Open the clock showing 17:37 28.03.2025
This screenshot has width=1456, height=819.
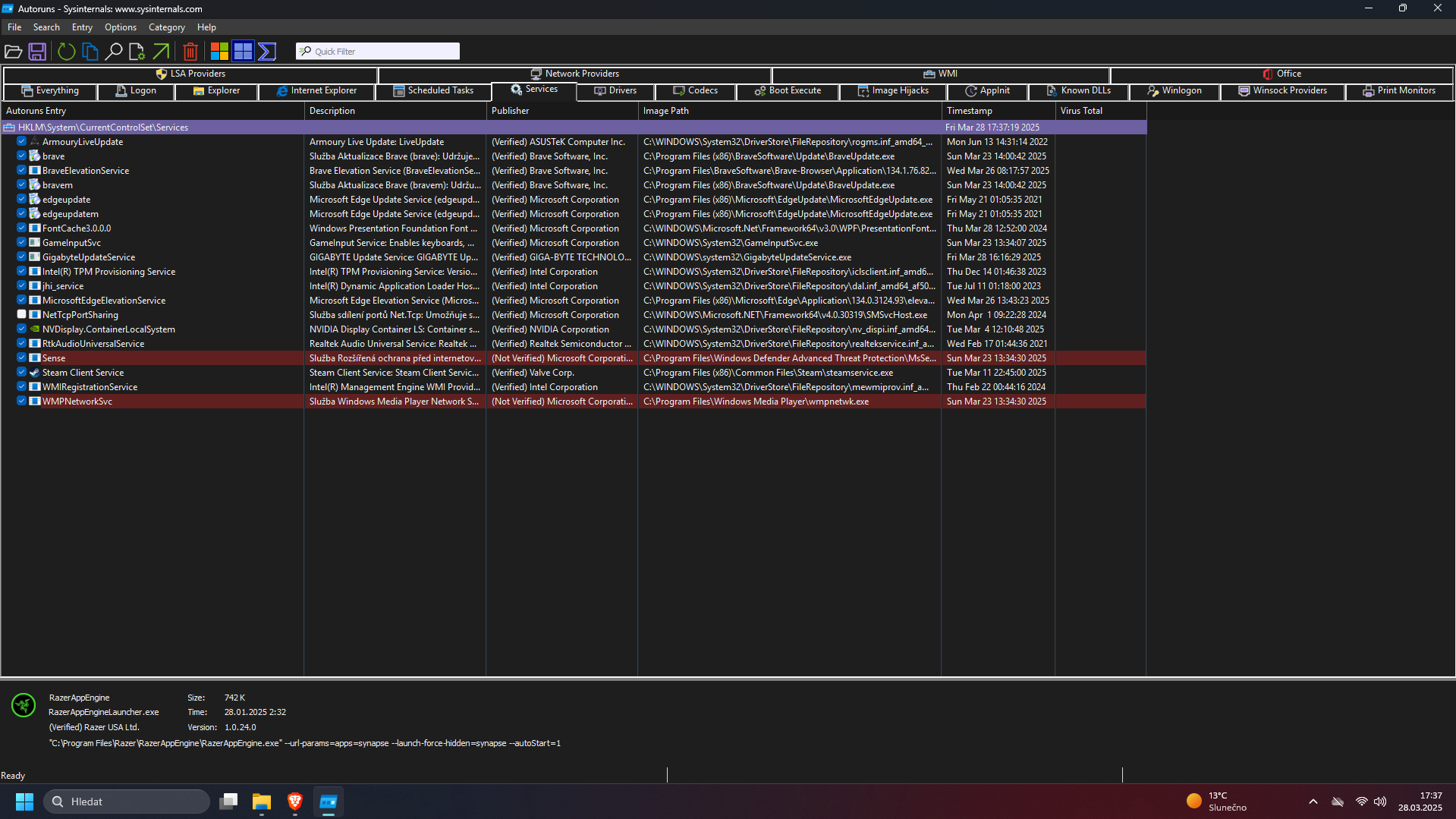(x=1420, y=802)
